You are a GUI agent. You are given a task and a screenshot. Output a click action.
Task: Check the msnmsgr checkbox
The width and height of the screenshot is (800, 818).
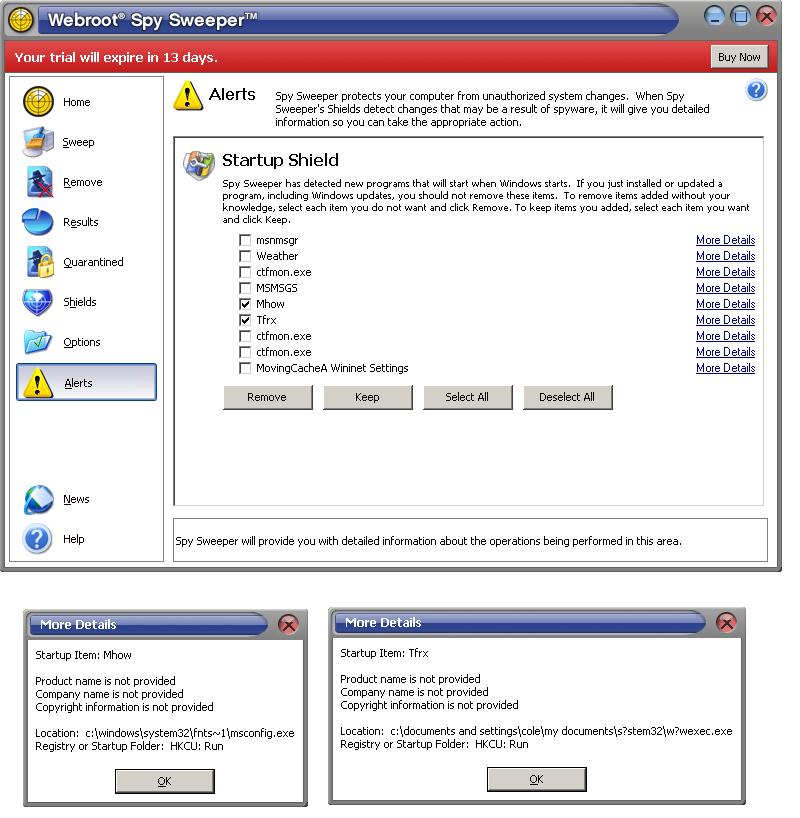[245, 240]
